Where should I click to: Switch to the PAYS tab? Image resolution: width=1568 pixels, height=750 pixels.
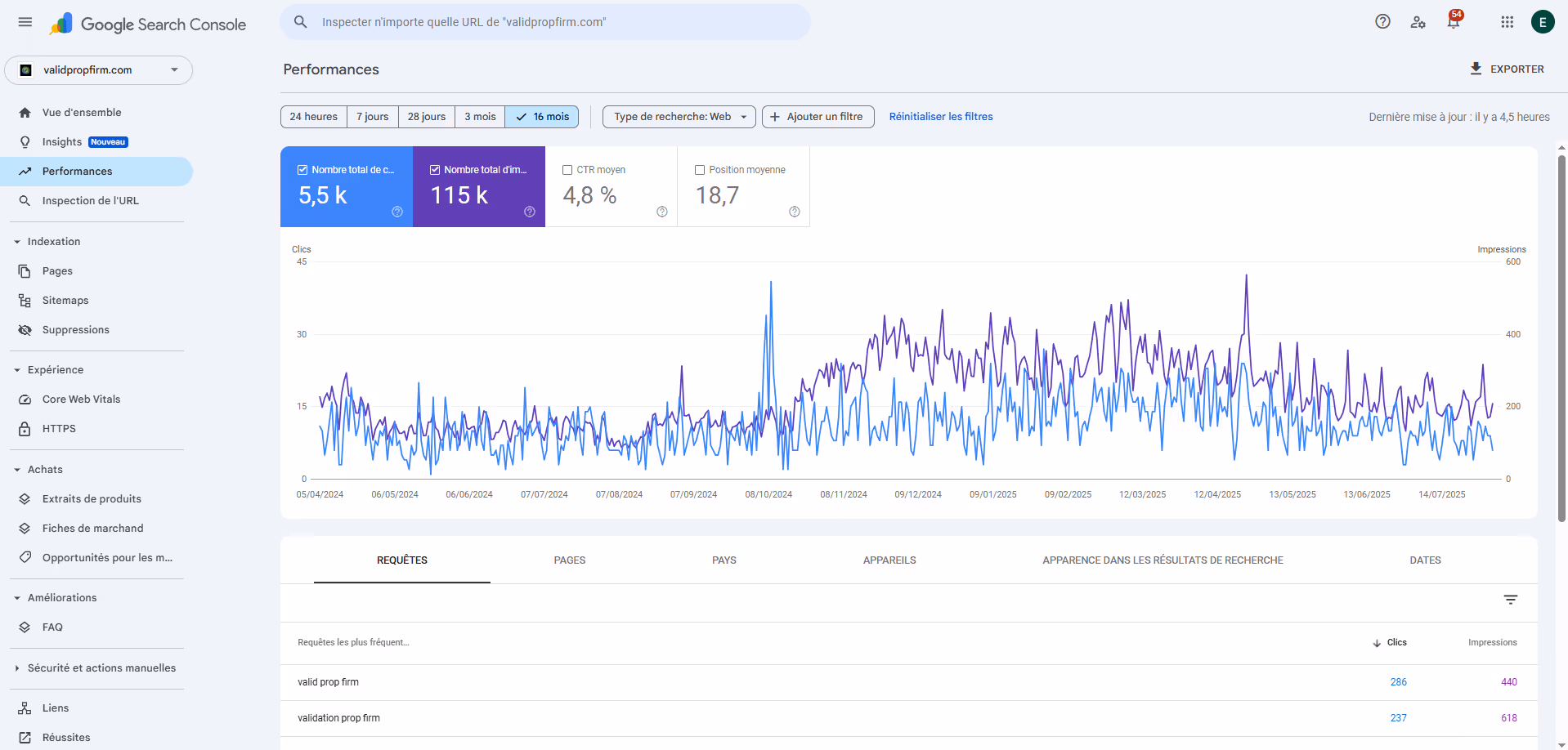pyautogui.click(x=724, y=560)
